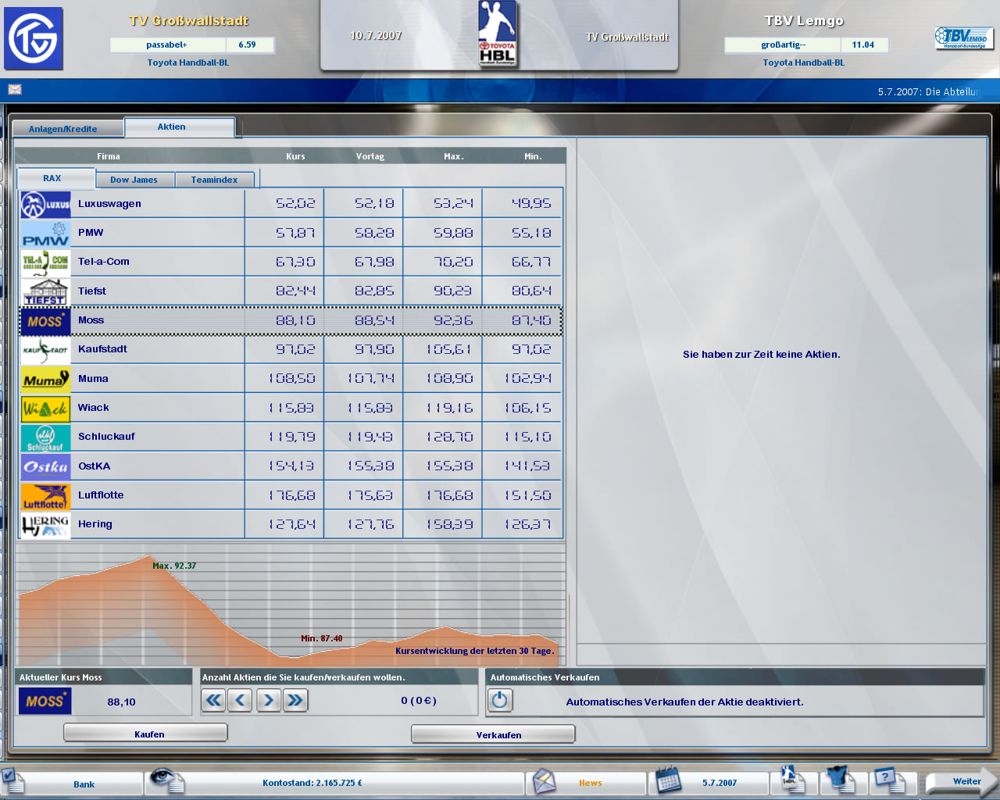Open the jersey shirt icon
Image resolution: width=1000 pixels, height=800 pixels.
(x=838, y=780)
